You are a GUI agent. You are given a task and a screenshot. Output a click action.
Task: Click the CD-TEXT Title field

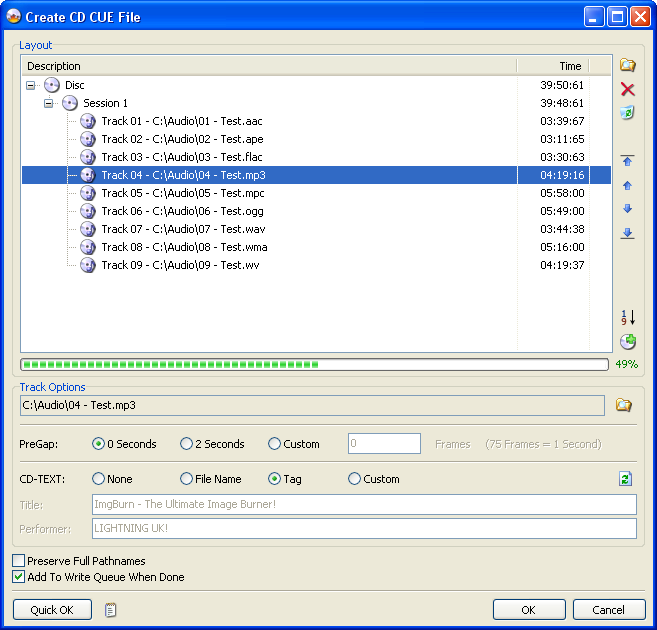coord(364,504)
